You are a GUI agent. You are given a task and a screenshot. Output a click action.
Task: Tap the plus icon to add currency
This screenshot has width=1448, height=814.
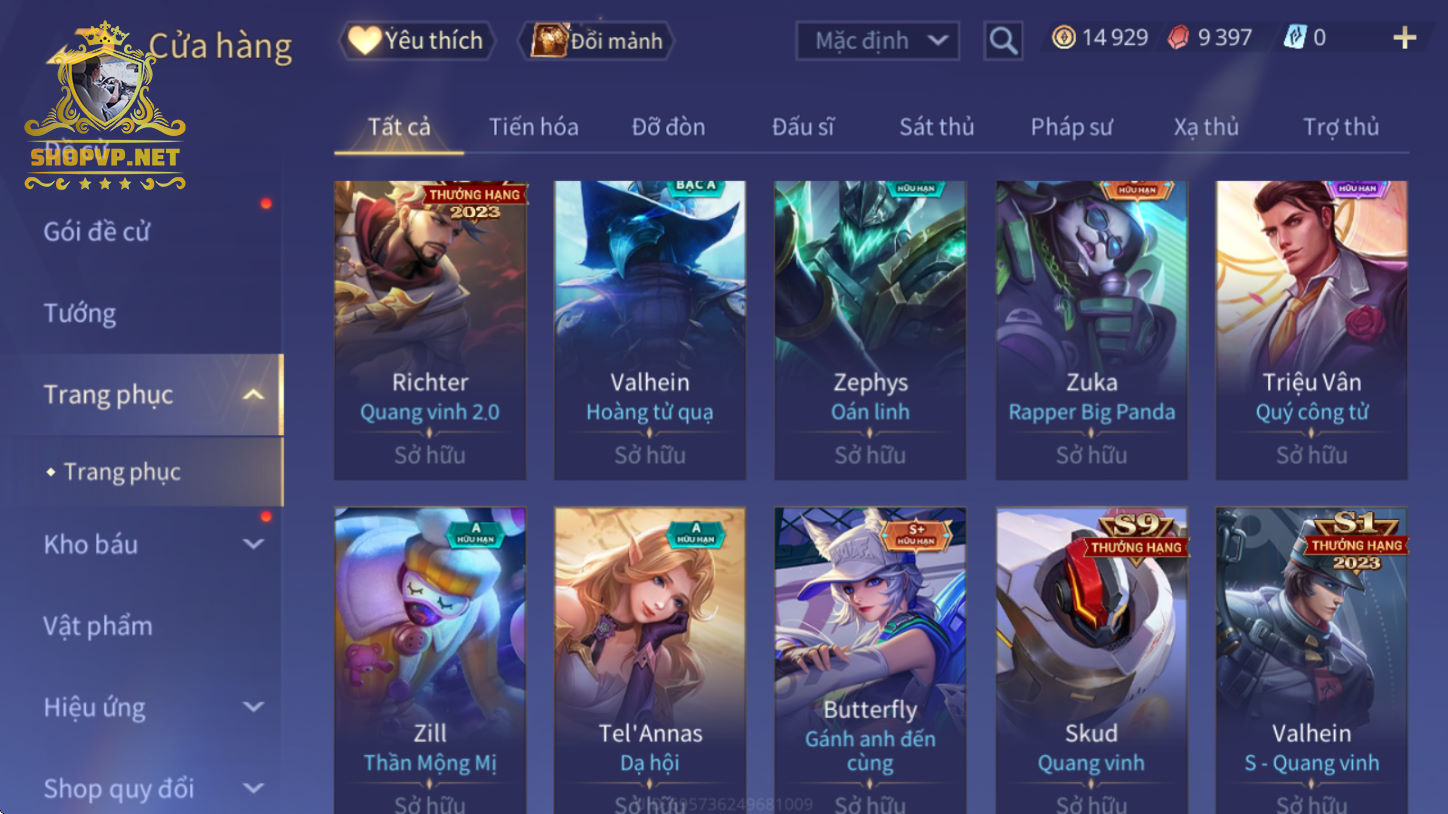pyautogui.click(x=1404, y=38)
